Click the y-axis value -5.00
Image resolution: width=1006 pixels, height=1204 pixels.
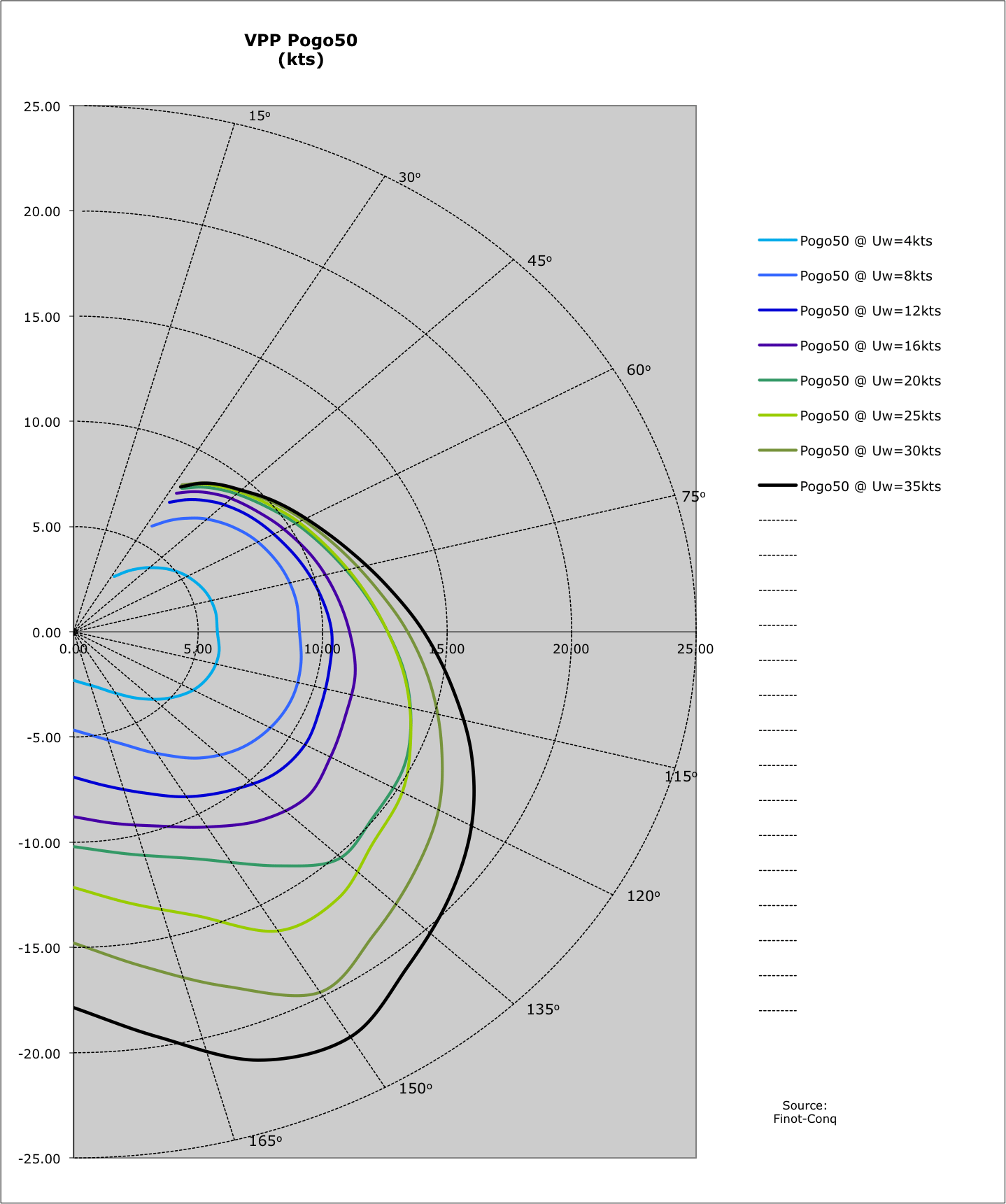point(43,737)
